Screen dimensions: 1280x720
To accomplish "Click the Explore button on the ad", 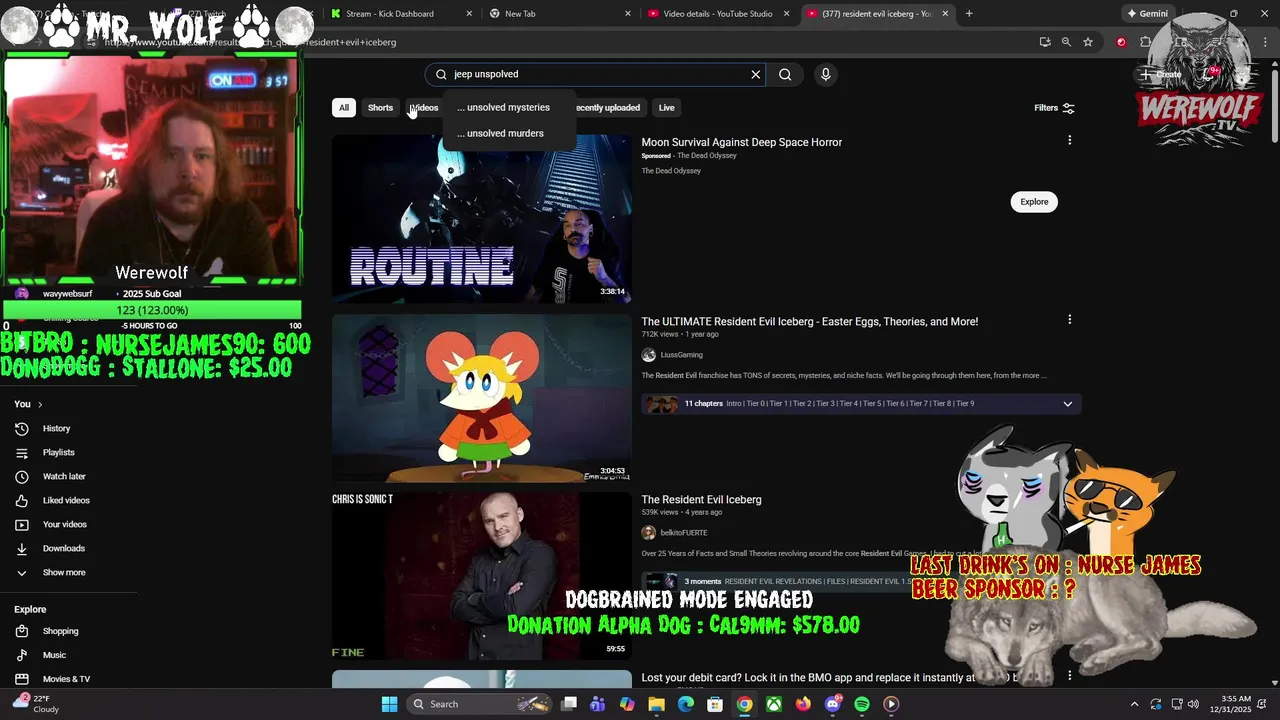I will click(1034, 201).
